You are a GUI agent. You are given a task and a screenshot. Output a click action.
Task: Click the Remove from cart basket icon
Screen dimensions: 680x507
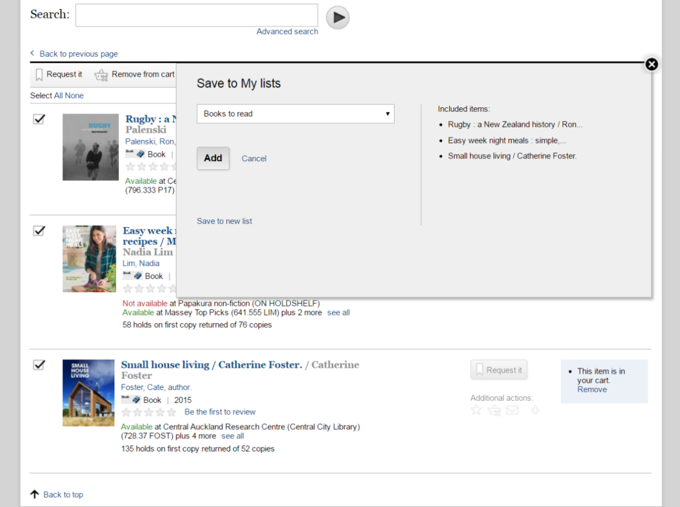[x=101, y=75]
